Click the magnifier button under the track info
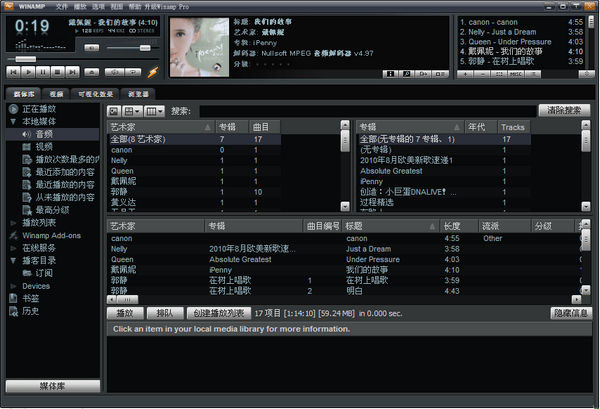This screenshot has width=600, height=409. (x=407, y=74)
